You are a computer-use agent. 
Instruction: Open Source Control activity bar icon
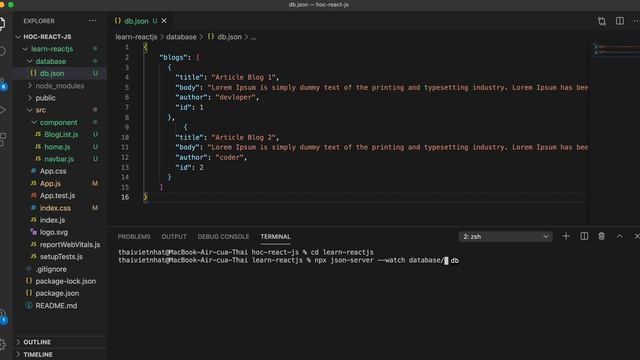tap(3, 83)
